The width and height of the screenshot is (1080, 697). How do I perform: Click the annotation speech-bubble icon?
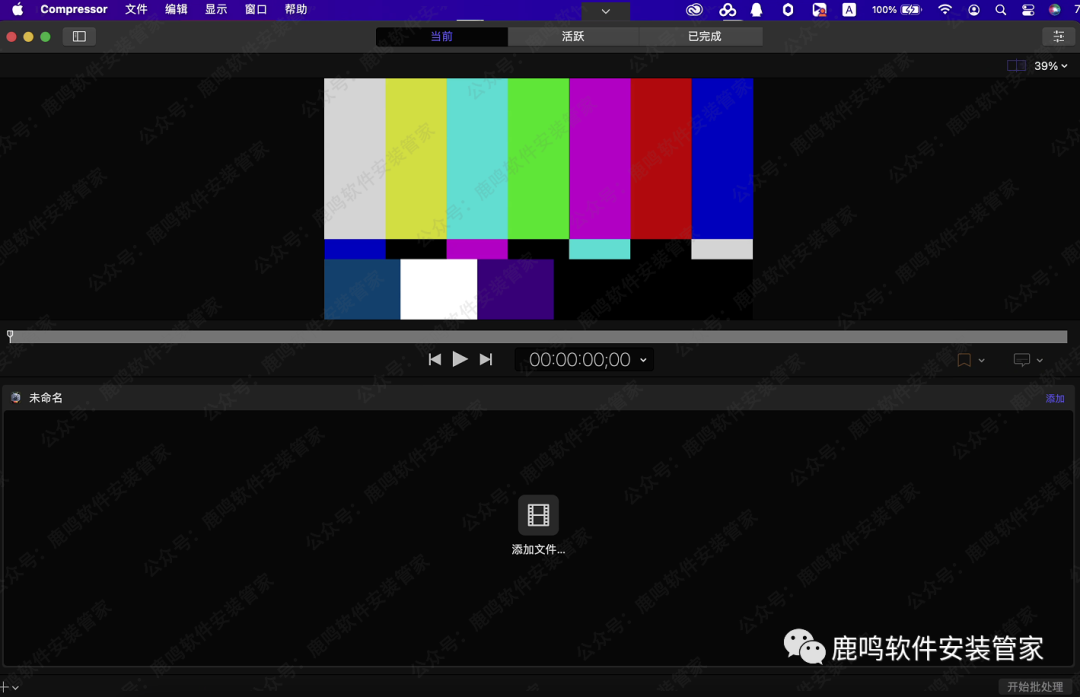pos(1022,359)
